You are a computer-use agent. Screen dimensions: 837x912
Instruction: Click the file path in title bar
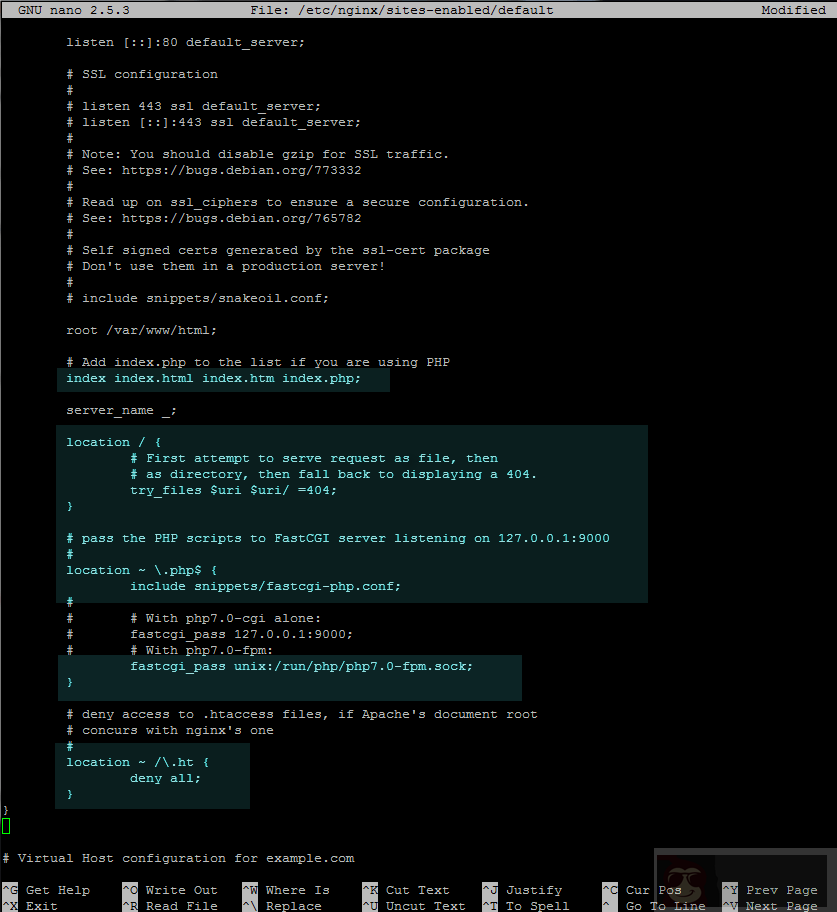[x=445, y=10]
